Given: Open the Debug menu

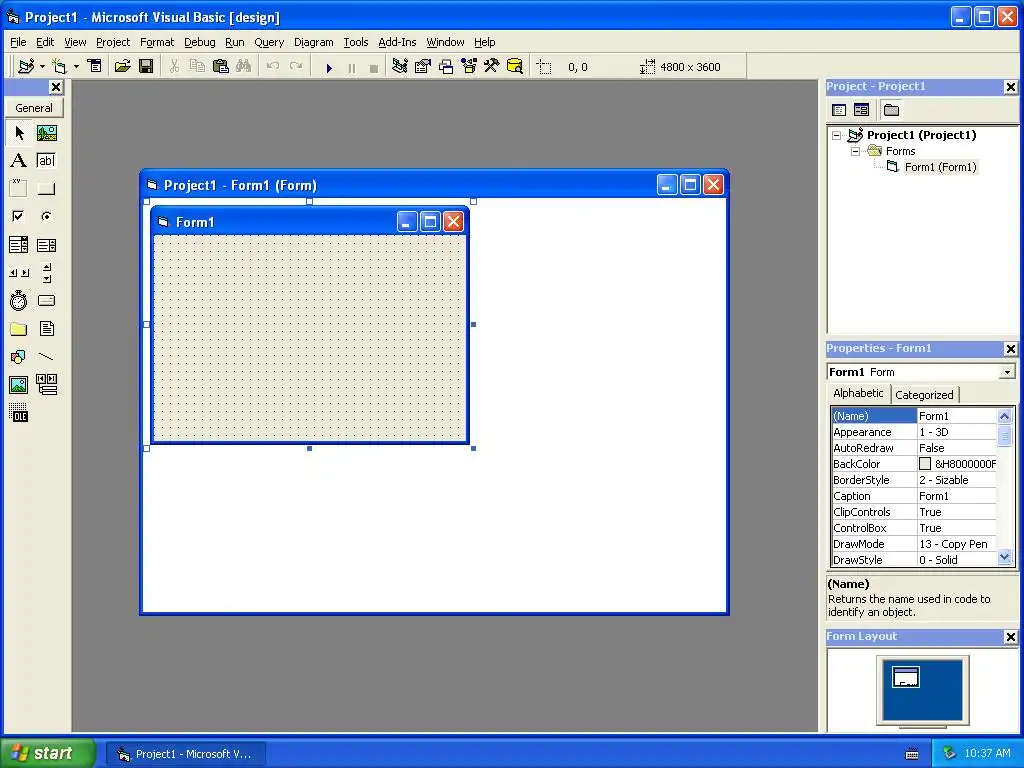Looking at the screenshot, I should (x=199, y=42).
